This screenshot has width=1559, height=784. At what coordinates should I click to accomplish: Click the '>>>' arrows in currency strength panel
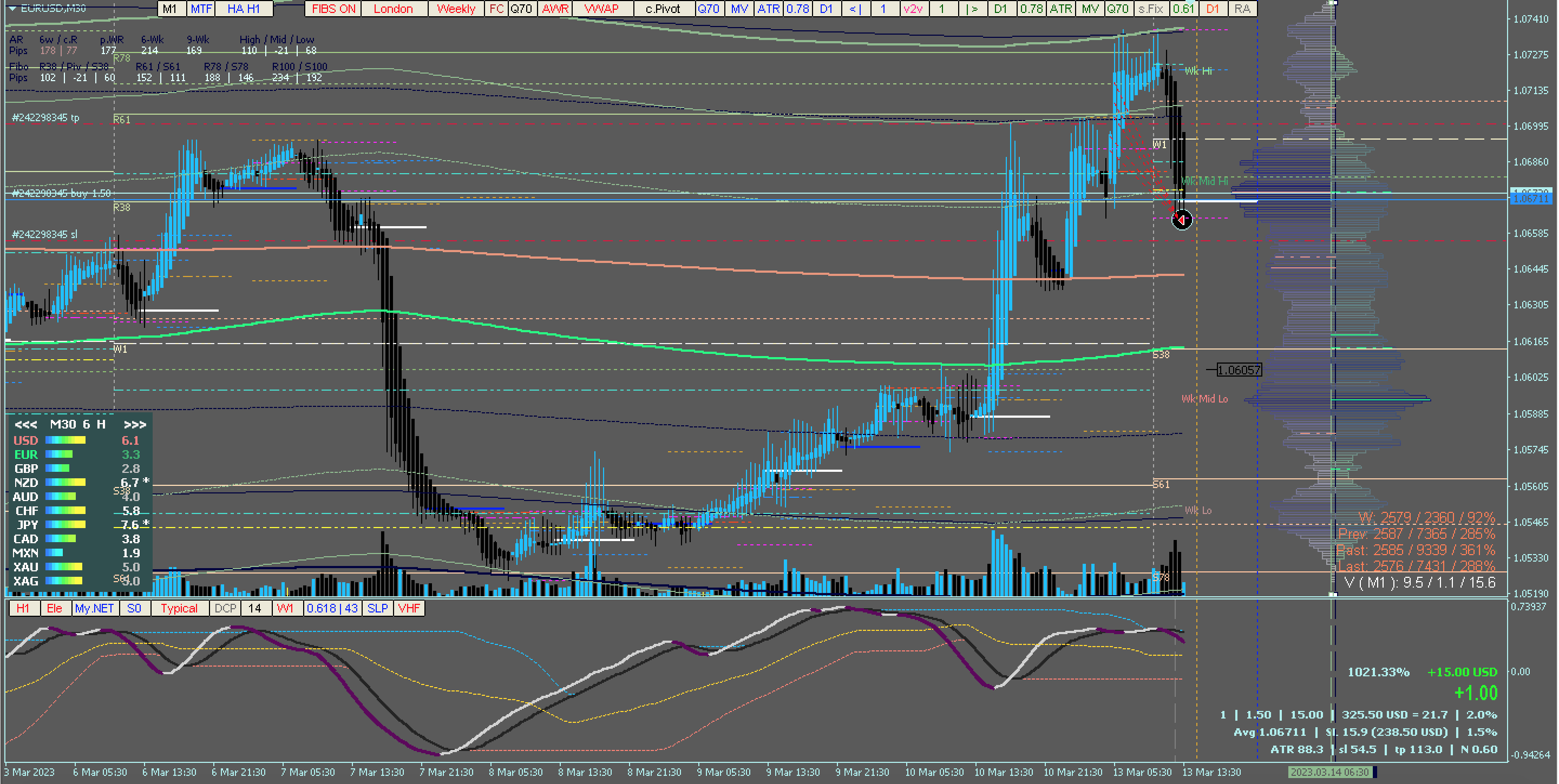(134, 425)
